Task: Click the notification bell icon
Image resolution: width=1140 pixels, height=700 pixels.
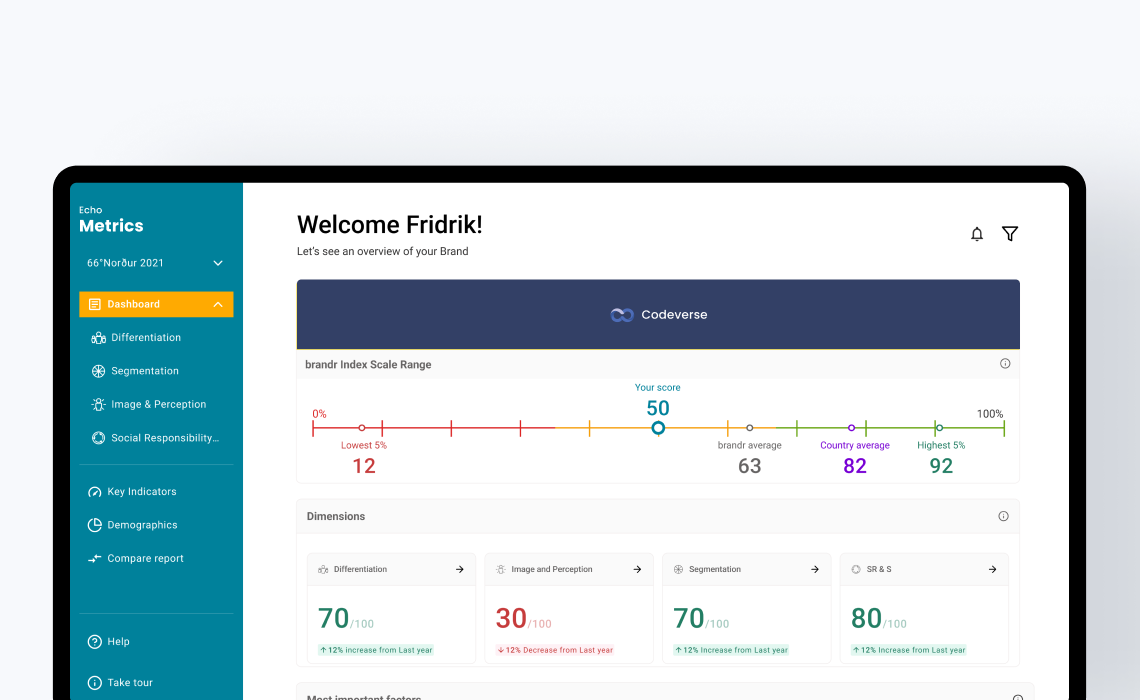Action: pyautogui.click(x=977, y=234)
